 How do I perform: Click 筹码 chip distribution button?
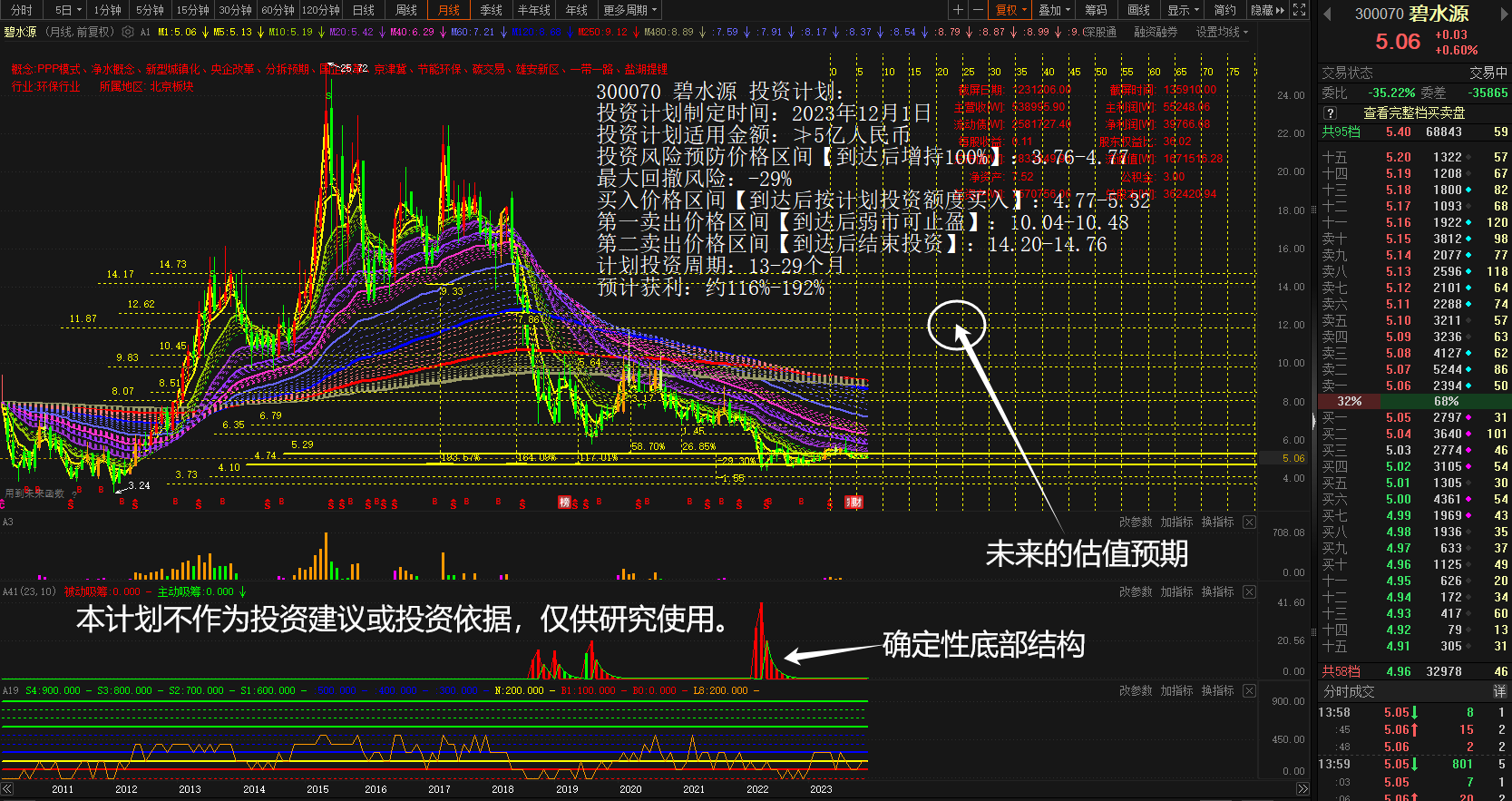click(1096, 10)
